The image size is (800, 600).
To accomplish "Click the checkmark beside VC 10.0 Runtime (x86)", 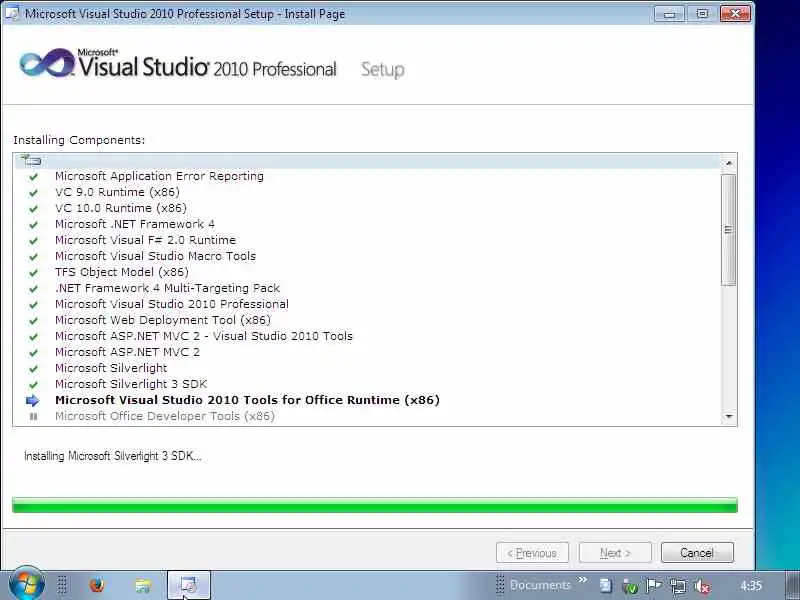I will tap(33, 209).
